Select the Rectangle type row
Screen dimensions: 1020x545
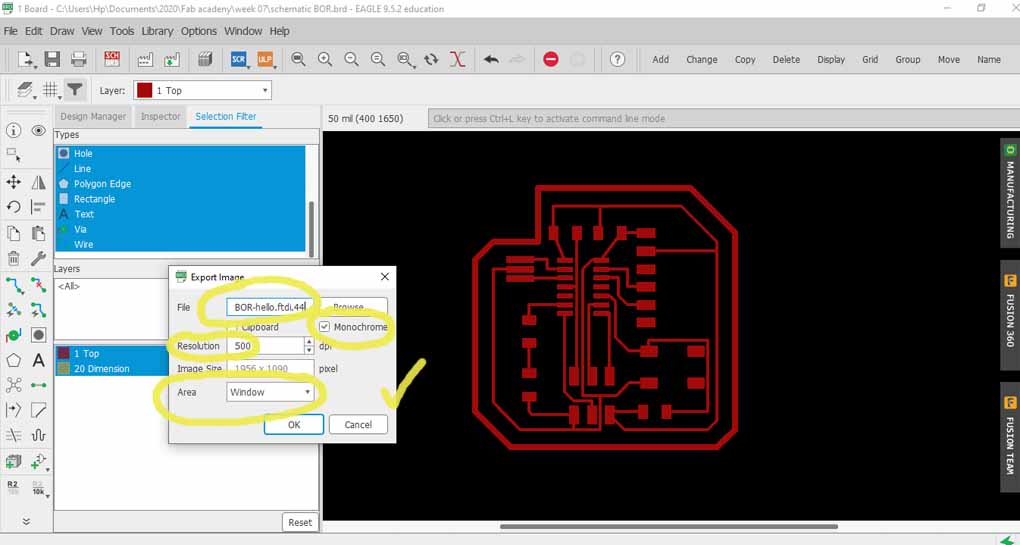click(x=180, y=199)
